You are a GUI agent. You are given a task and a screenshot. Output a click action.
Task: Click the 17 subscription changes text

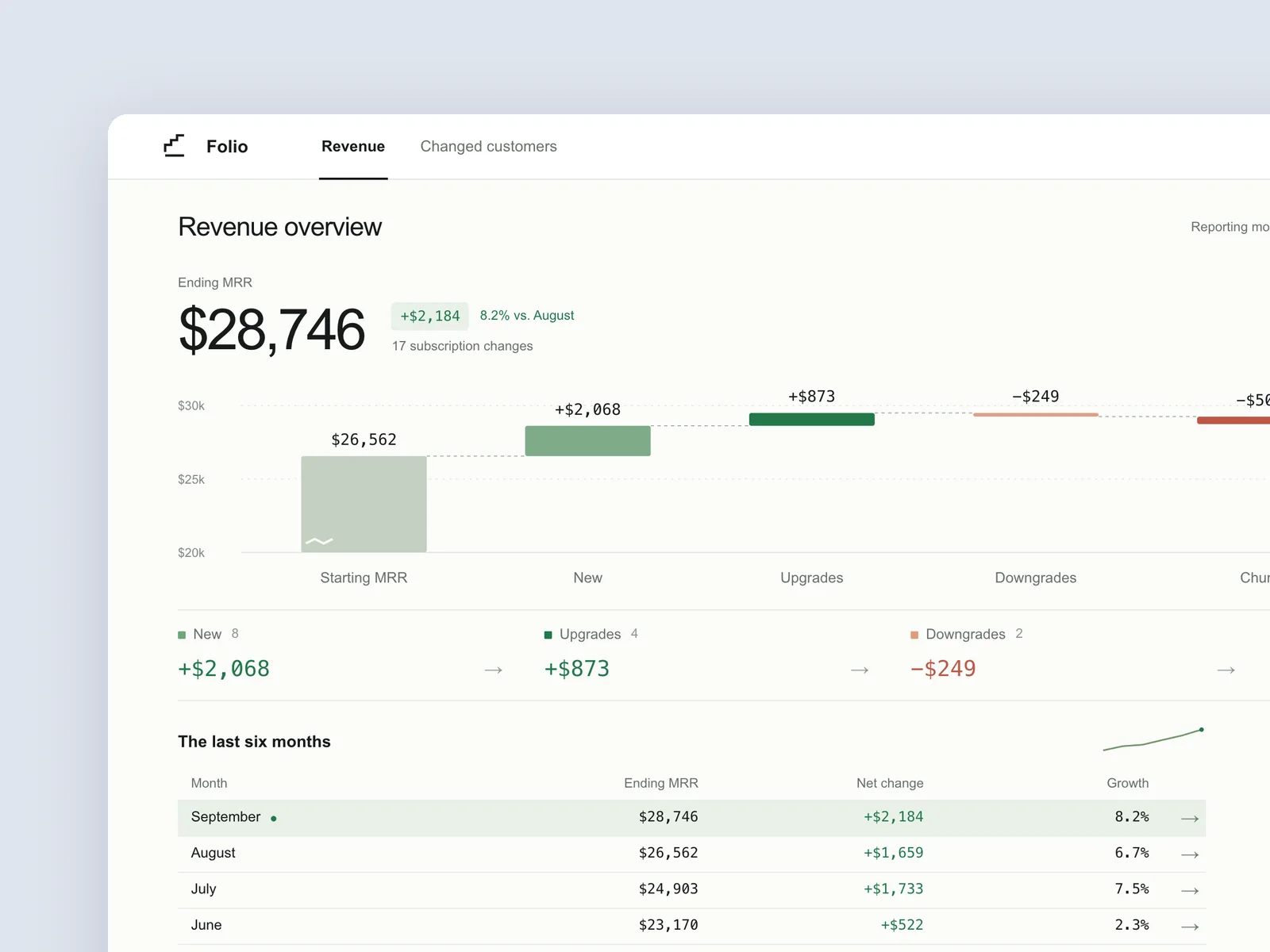463,346
